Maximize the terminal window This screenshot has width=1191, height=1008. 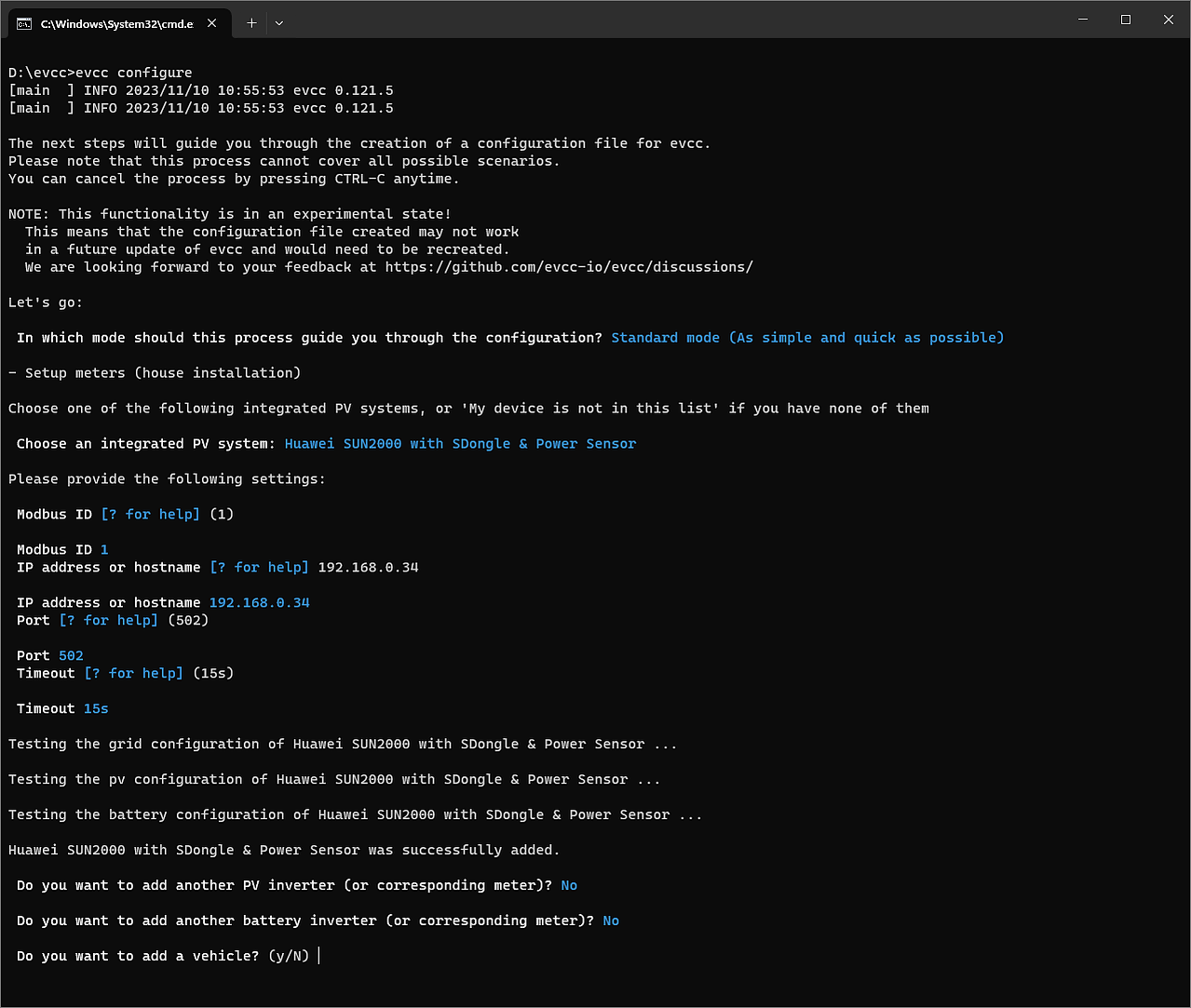[1126, 20]
